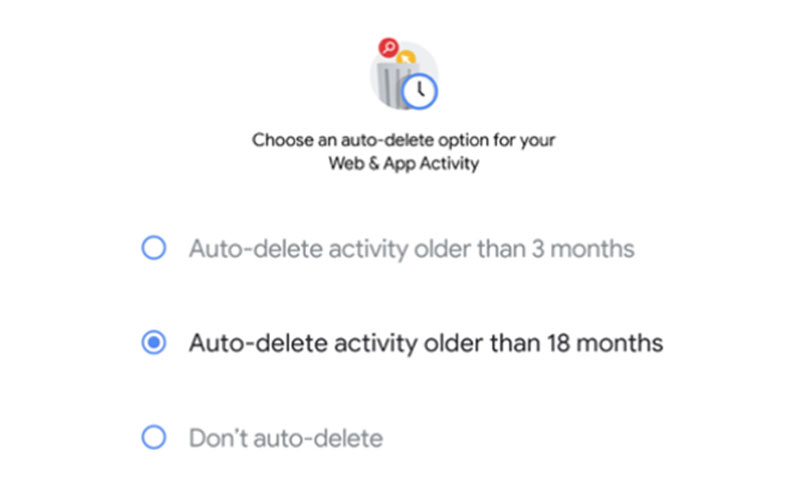Screen dimensions: 800x500
Task: Click the label "Auto-delete activity older than 18 months"
Action: click(426, 343)
